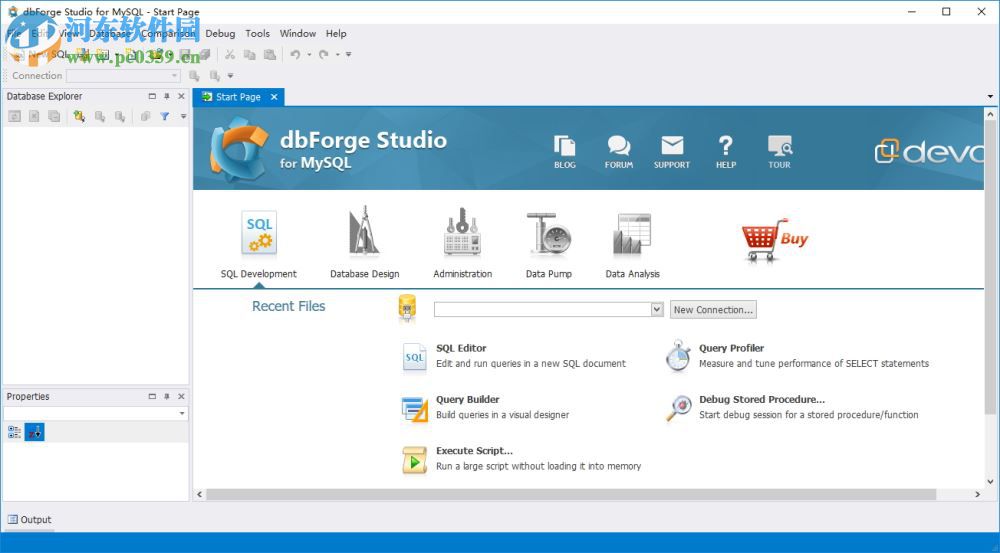Open the Help menu in the menu bar
The width and height of the screenshot is (1000, 553).
[x=336, y=34]
